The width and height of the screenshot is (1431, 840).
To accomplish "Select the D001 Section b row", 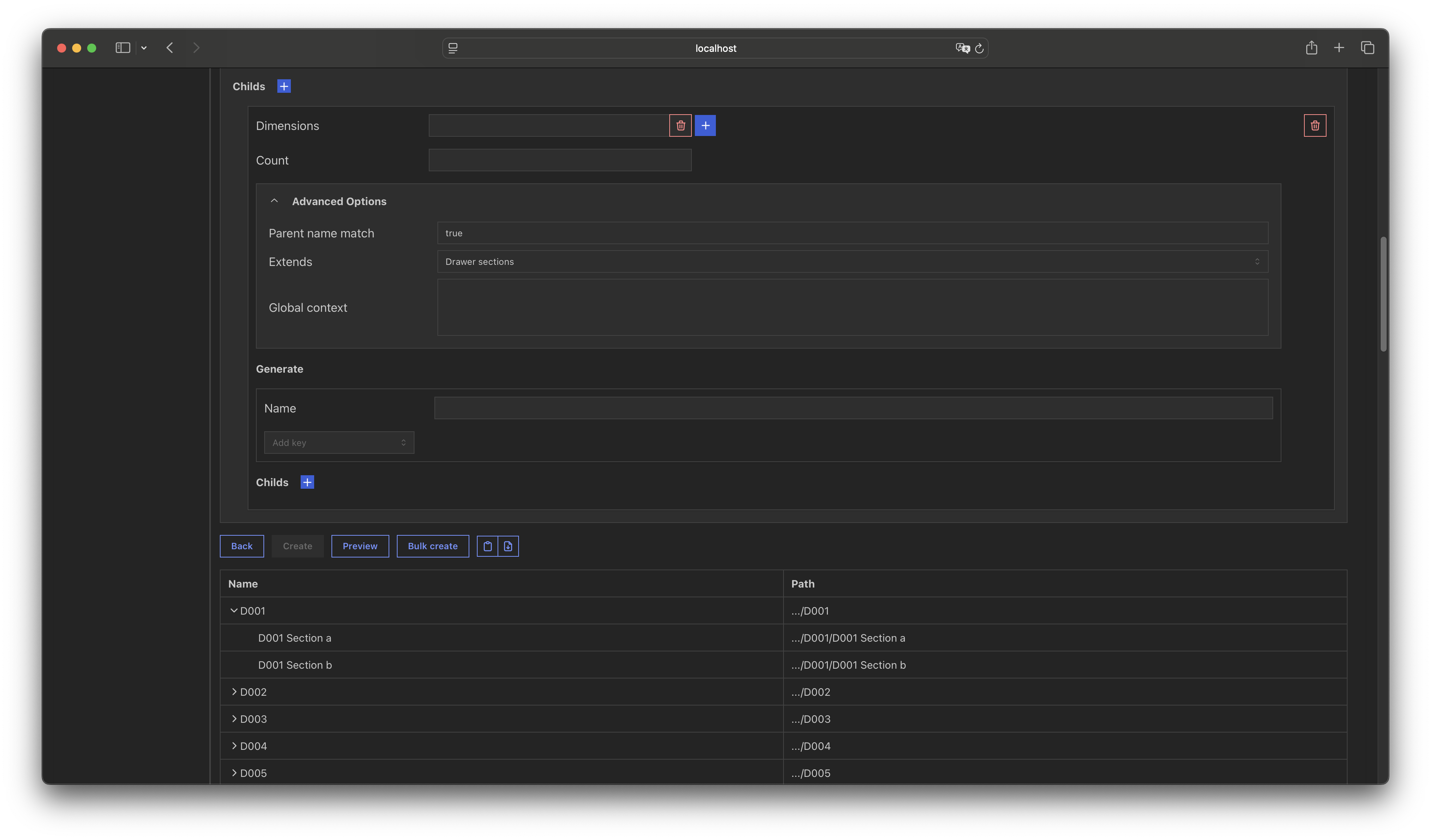I will pyautogui.click(x=295, y=665).
